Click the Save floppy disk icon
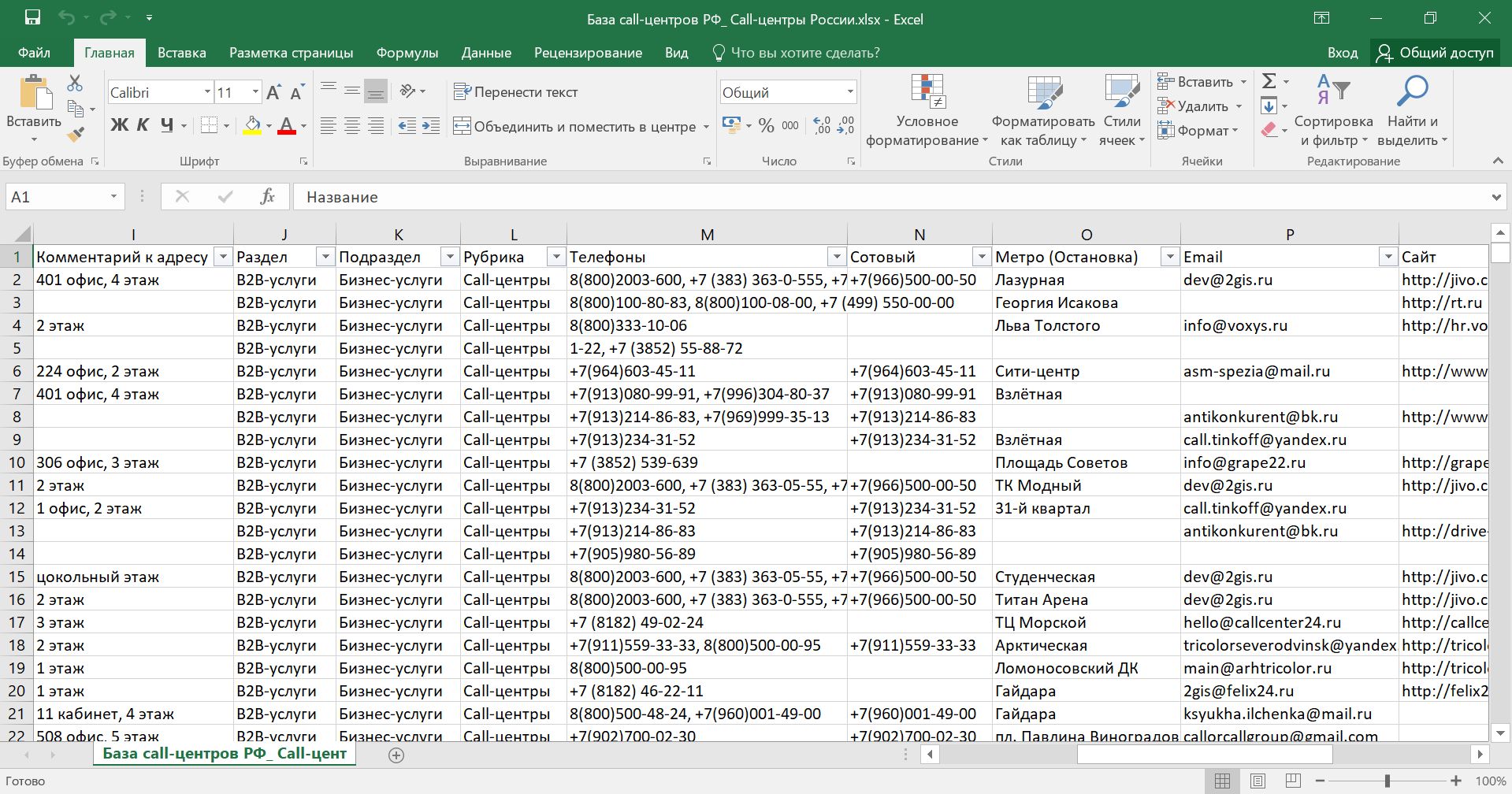This screenshot has width=1512, height=794. (32, 18)
